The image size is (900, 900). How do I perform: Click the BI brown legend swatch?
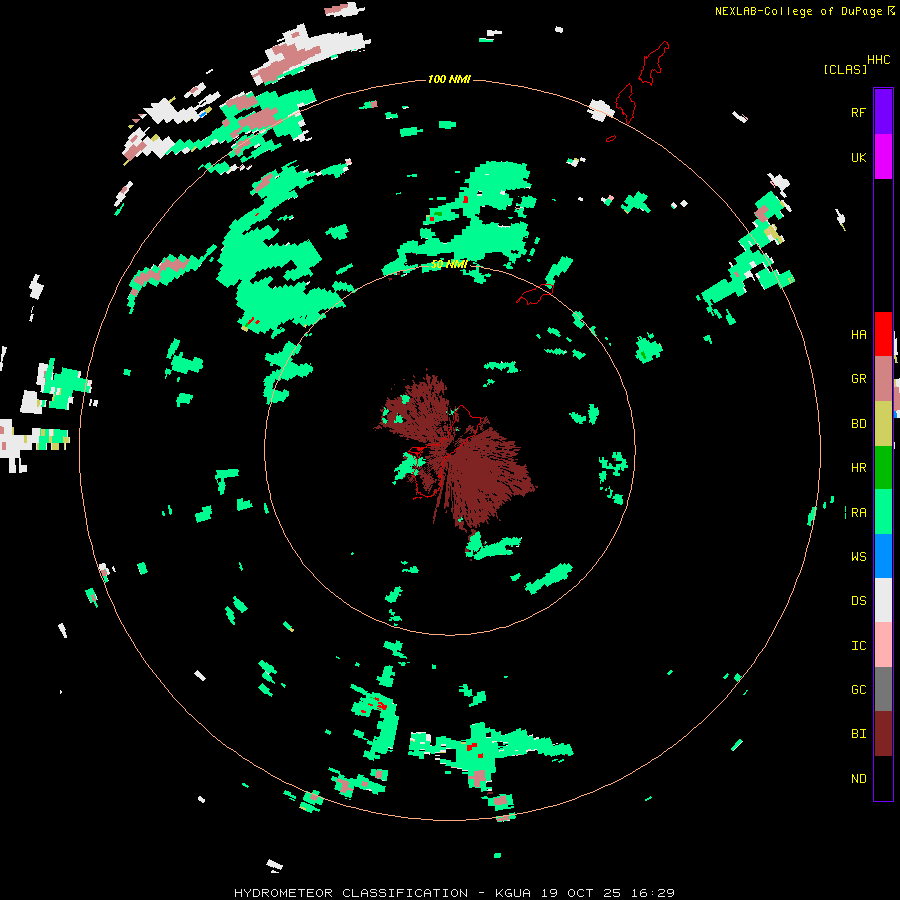pyautogui.click(x=883, y=734)
